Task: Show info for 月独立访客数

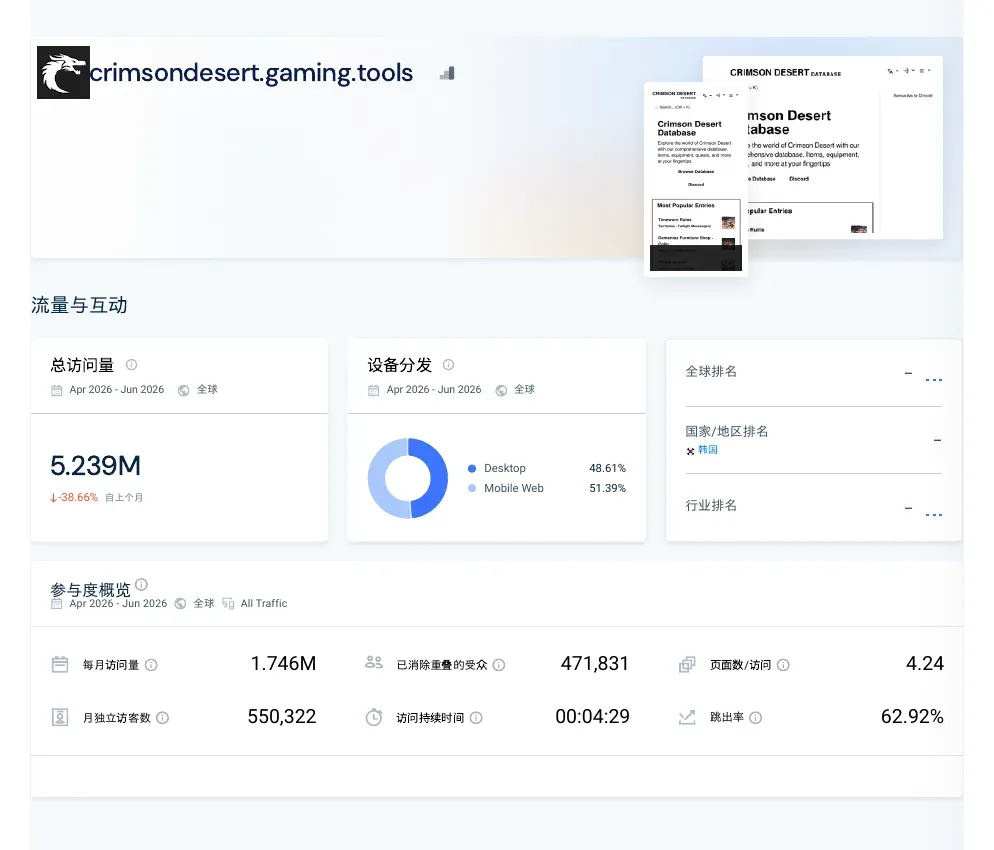Action: 162,718
